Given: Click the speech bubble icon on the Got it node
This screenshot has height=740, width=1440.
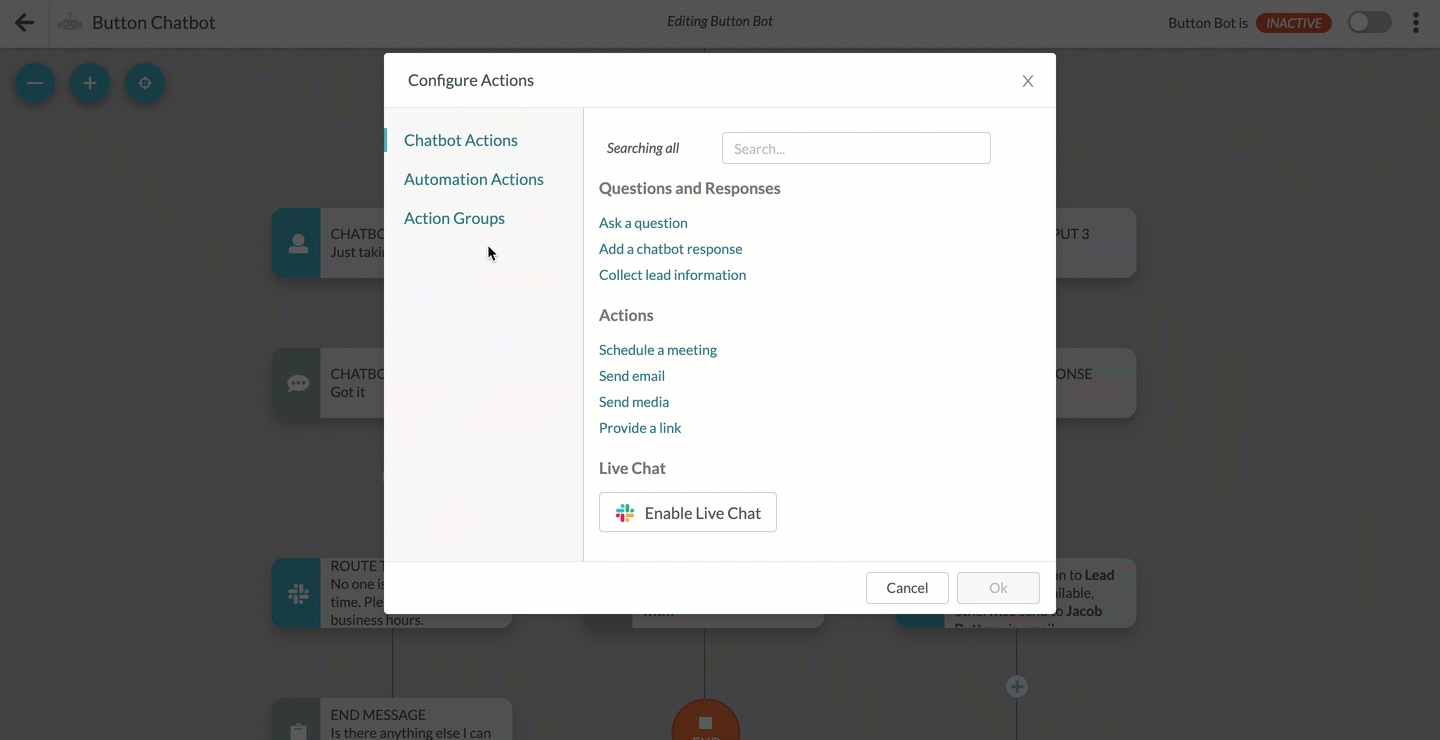Looking at the screenshot, I should click(298, 383).
